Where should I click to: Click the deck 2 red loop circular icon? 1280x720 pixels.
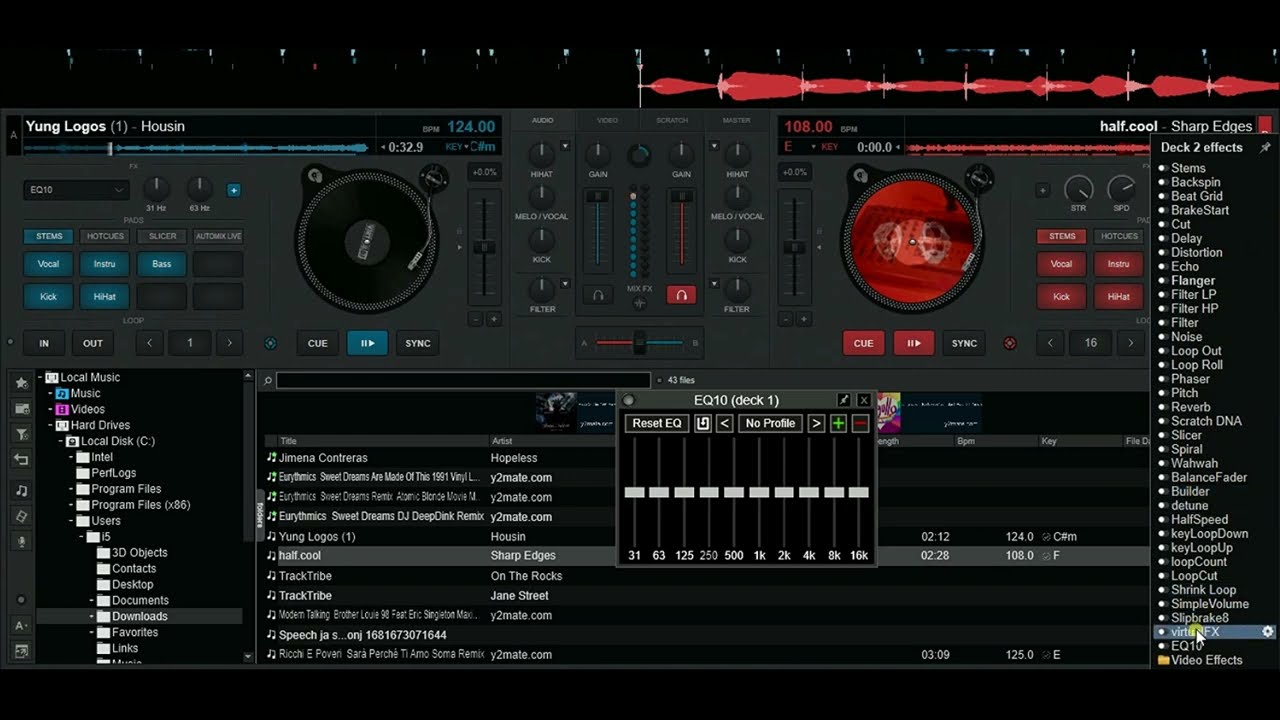1009,343
